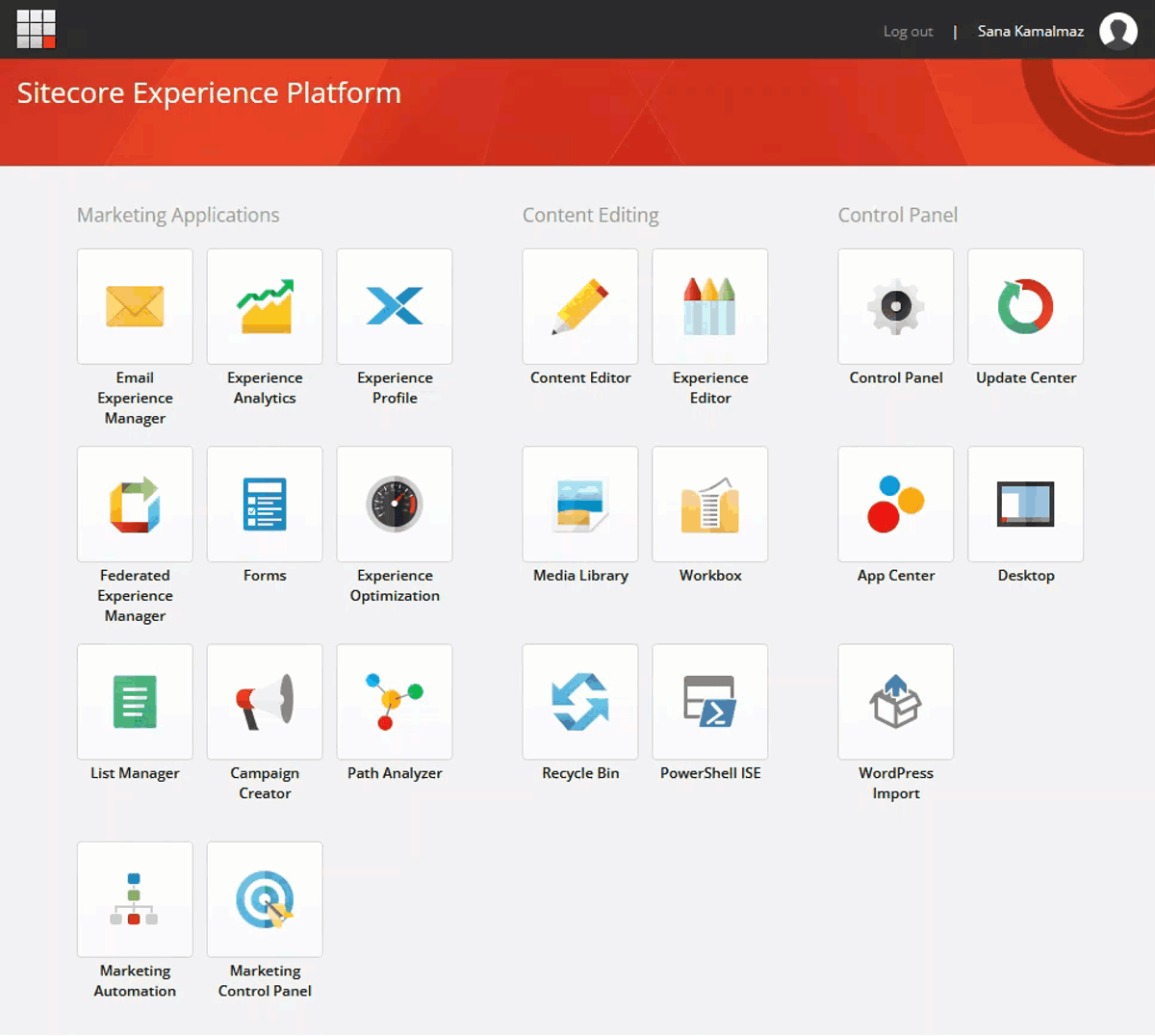Open Federated Experience Manager icon

135,504
